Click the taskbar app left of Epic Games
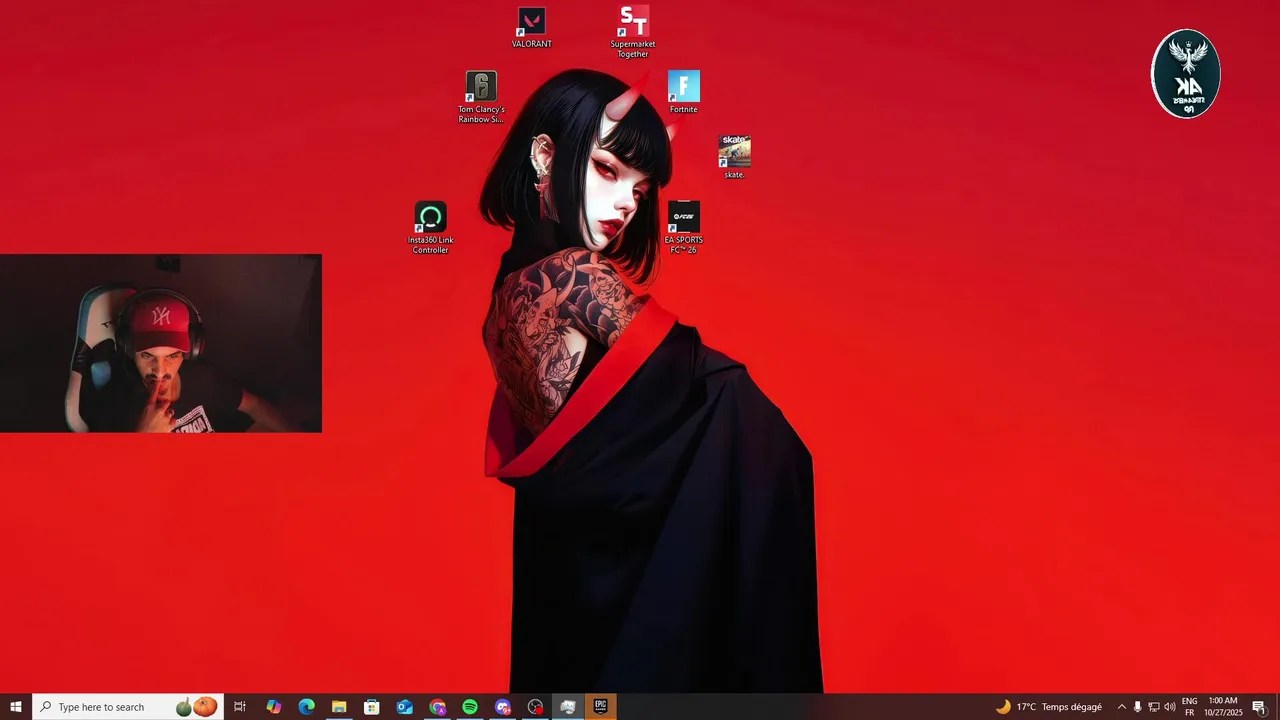 click(568, 707)
